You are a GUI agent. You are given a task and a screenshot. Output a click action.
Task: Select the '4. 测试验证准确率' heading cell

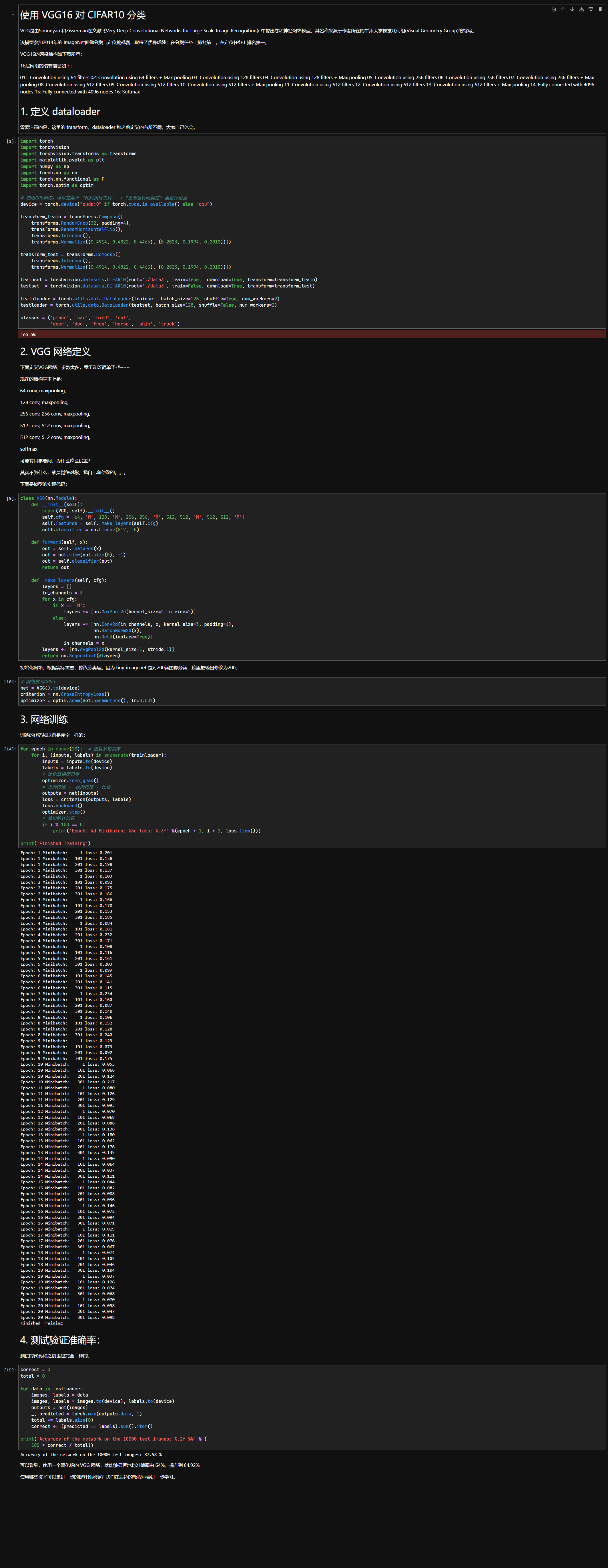(60, 1340)
